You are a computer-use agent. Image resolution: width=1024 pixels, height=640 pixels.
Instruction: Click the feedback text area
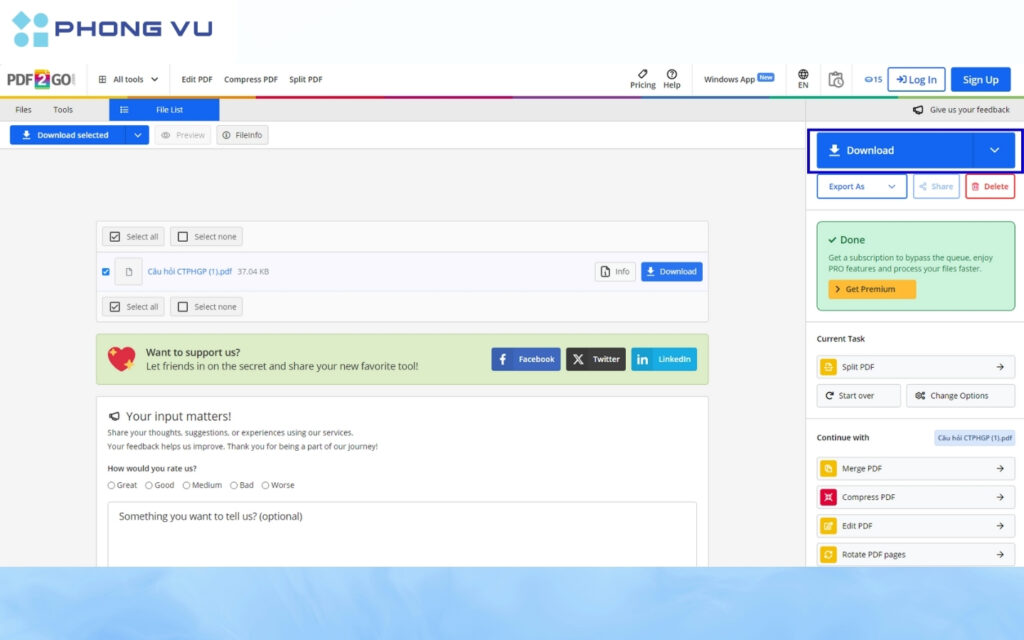pos(402,535)
